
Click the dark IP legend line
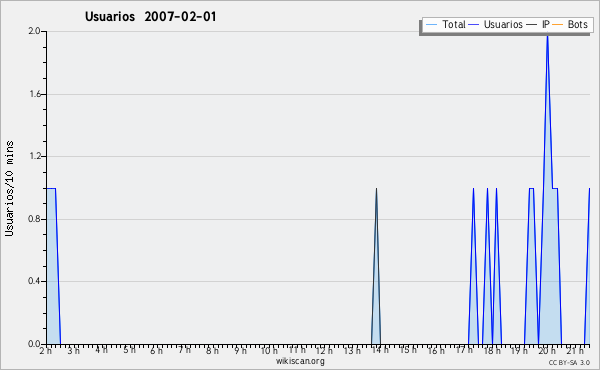[532, 25]
